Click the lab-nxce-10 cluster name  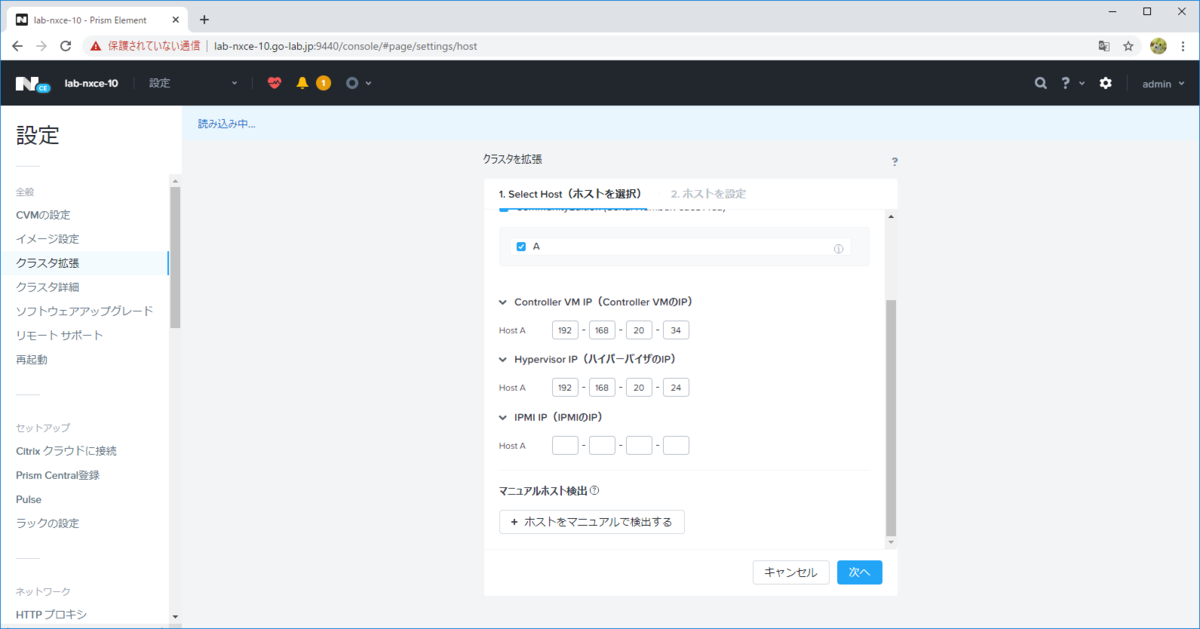91,84
